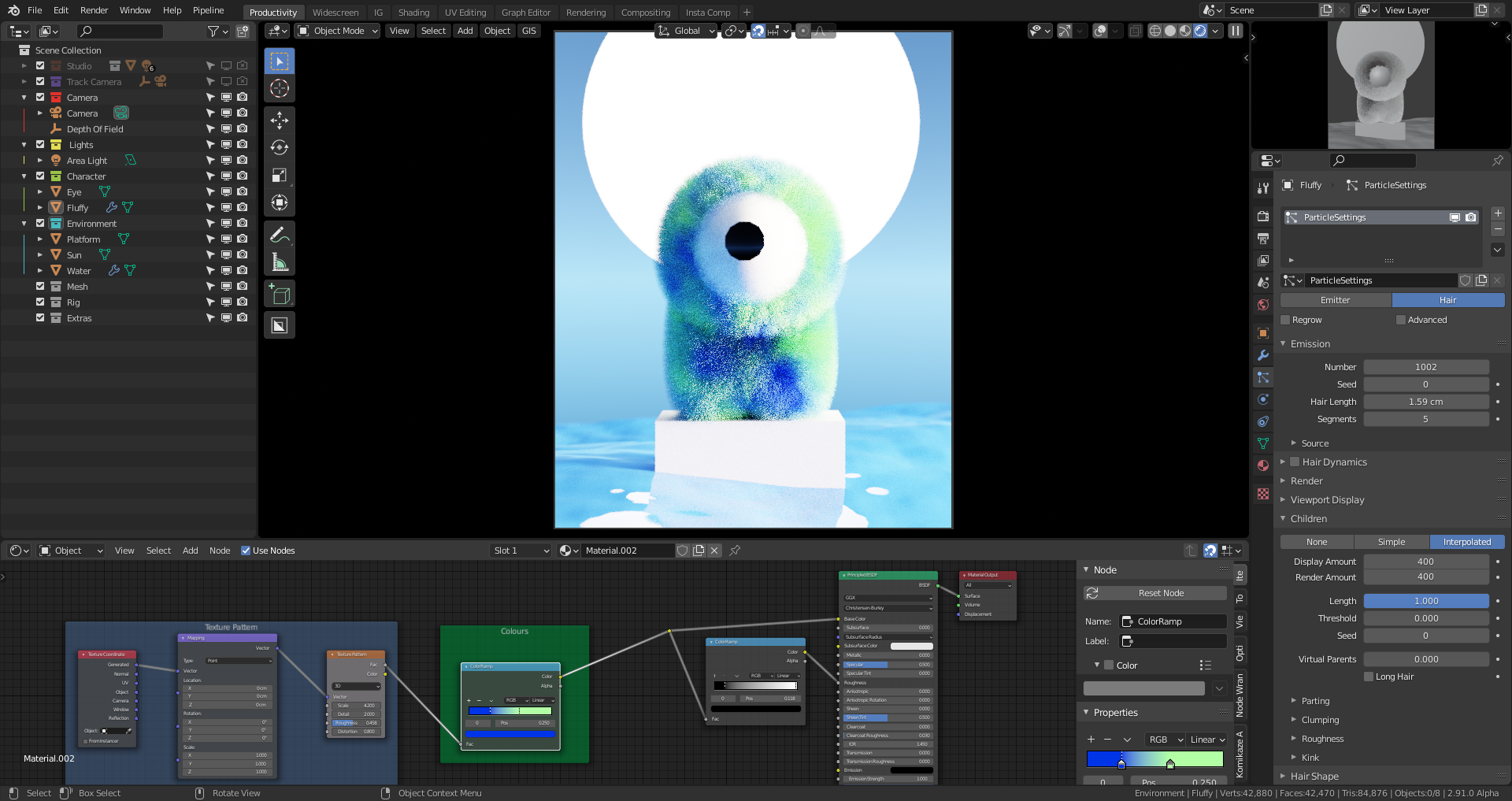Image resolution: width=1512 pixels, height=801 pixels.
Task: Enable the Regrow checkbox
Action: [1285, 320]
